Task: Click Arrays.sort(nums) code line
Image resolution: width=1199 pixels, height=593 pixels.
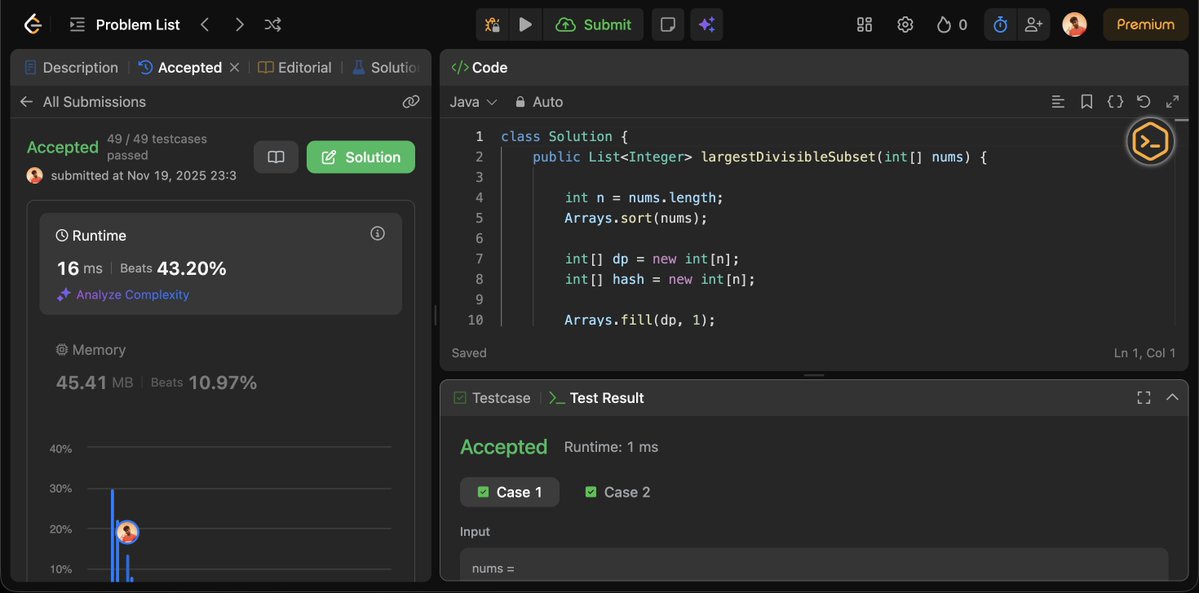Action: click(636, 218)
